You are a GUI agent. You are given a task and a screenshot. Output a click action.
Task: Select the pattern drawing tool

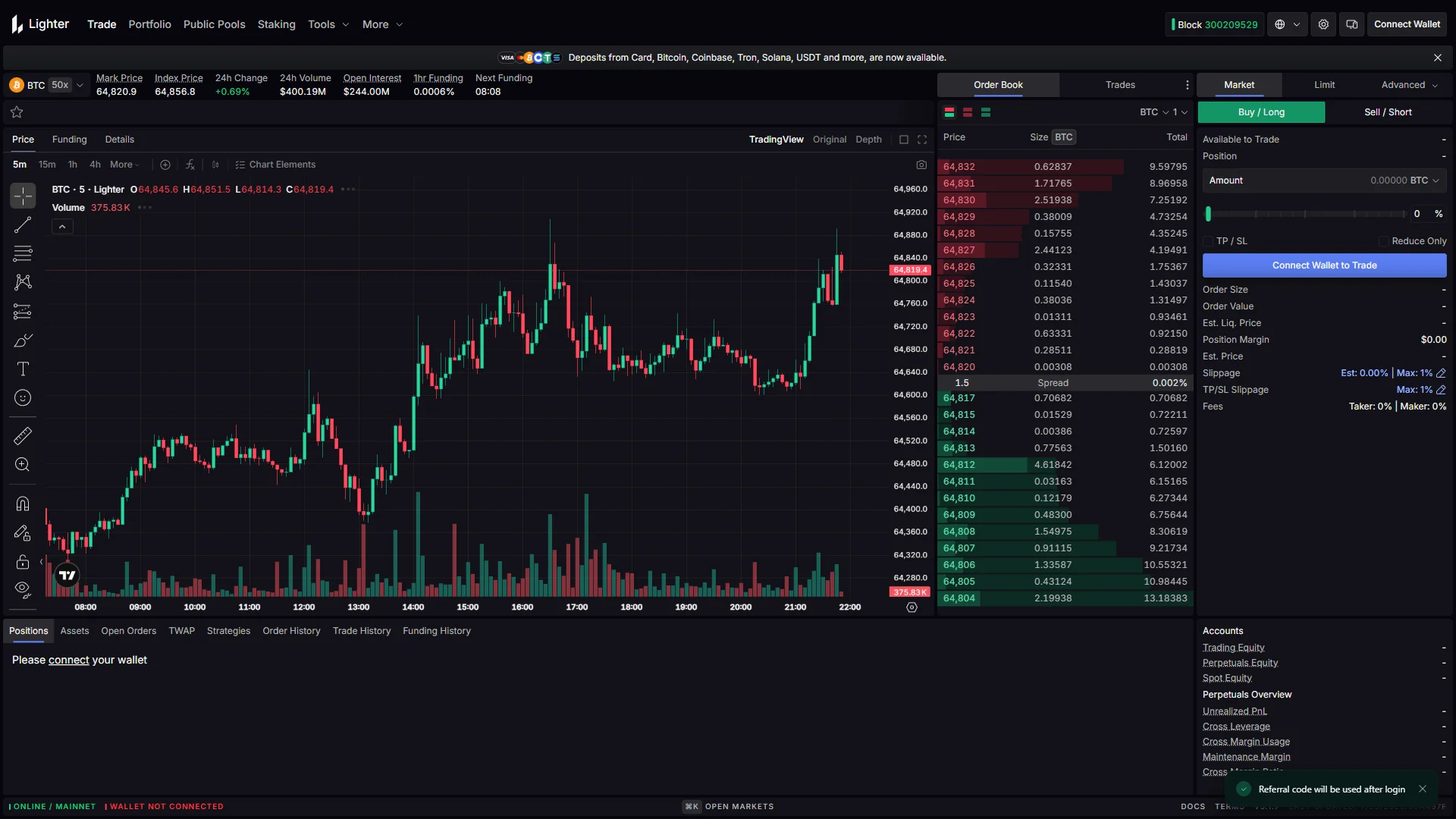click(x=23, y=282)
